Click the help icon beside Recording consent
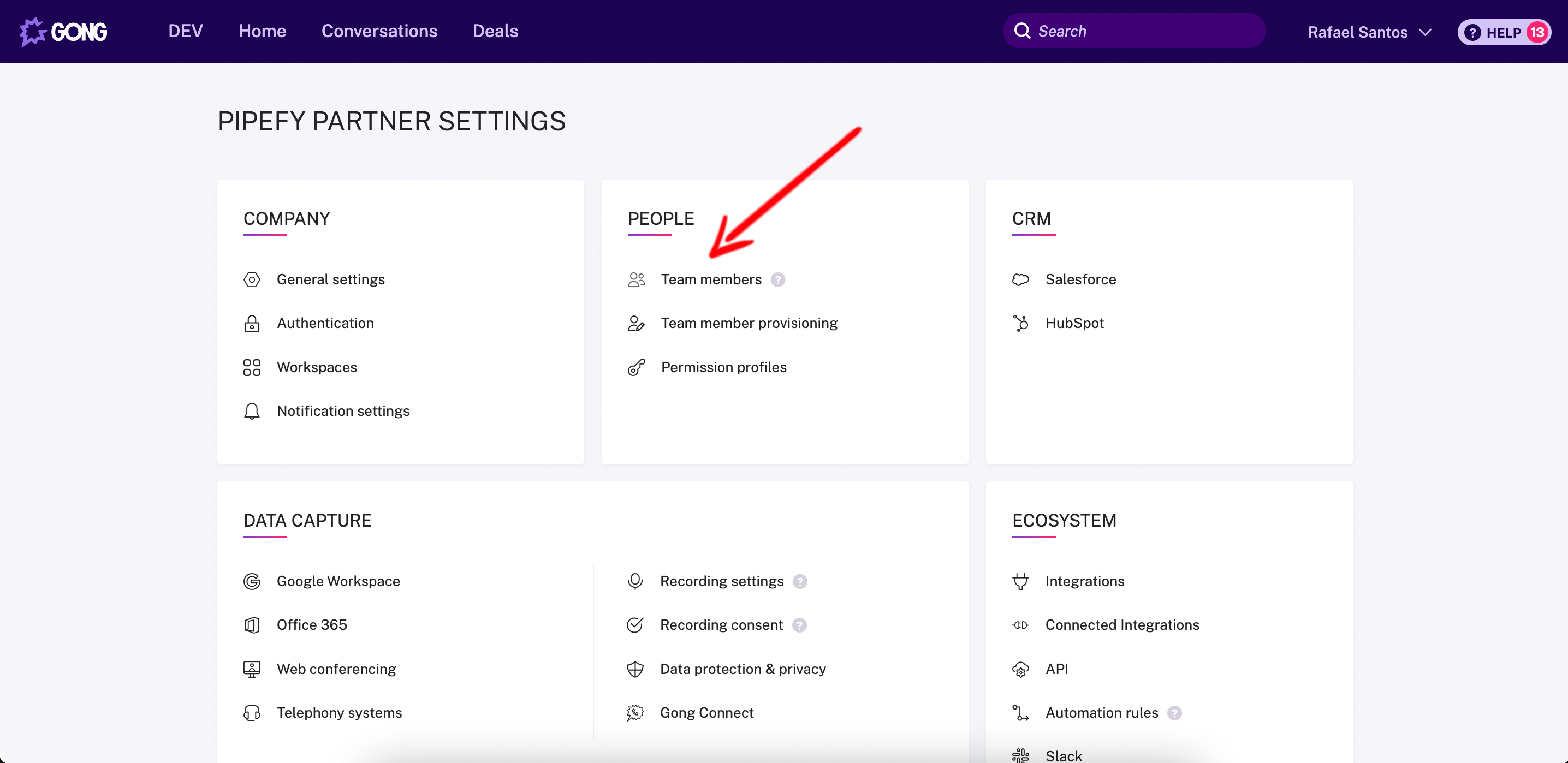 pos(799,625)
